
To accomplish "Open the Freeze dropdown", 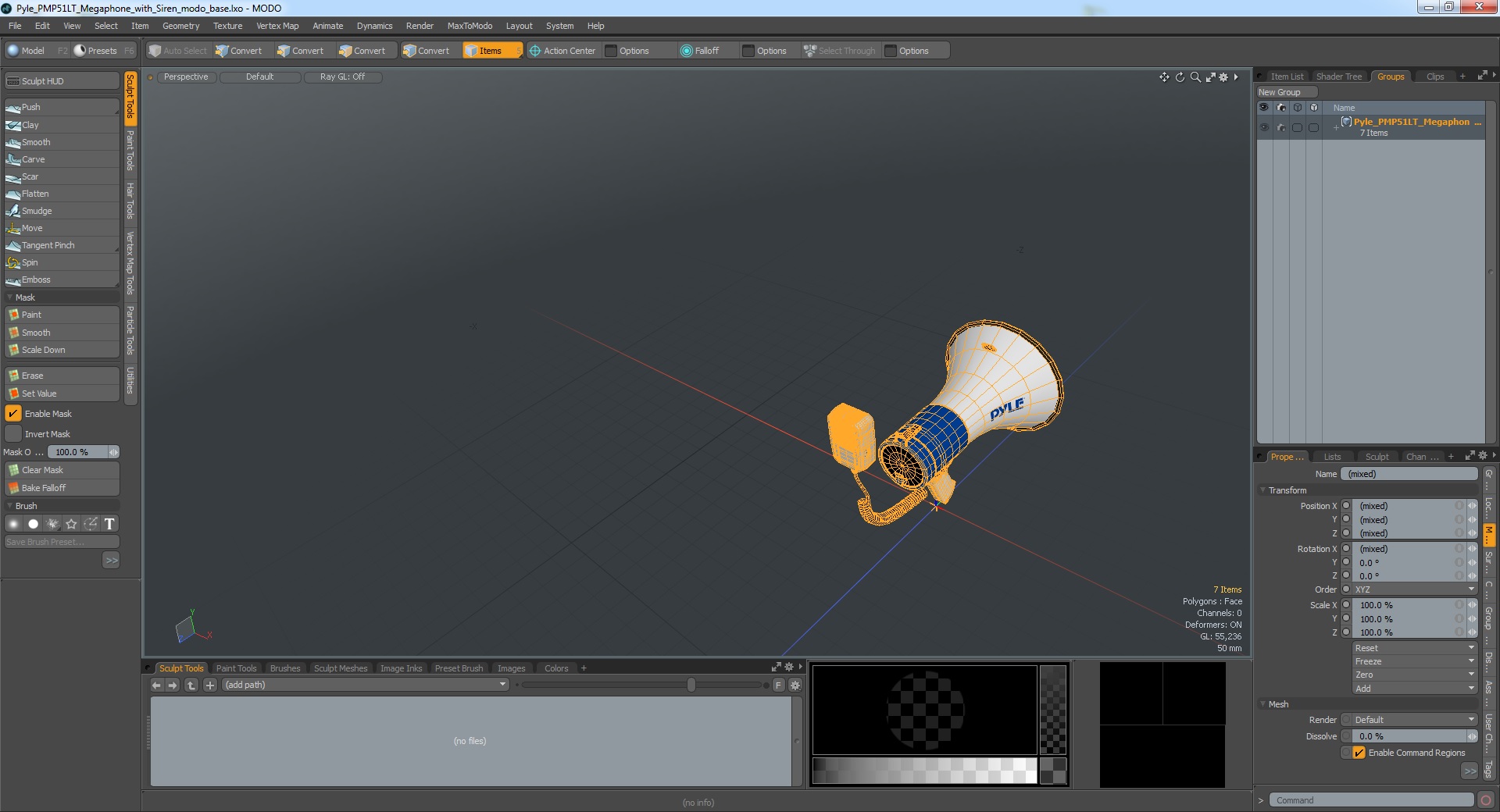I will coord(1414,661).
